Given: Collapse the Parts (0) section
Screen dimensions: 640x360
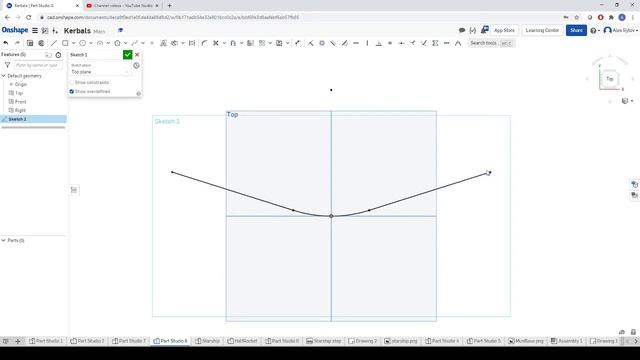Looking at the screenshot, I should [x=3, y=240].
